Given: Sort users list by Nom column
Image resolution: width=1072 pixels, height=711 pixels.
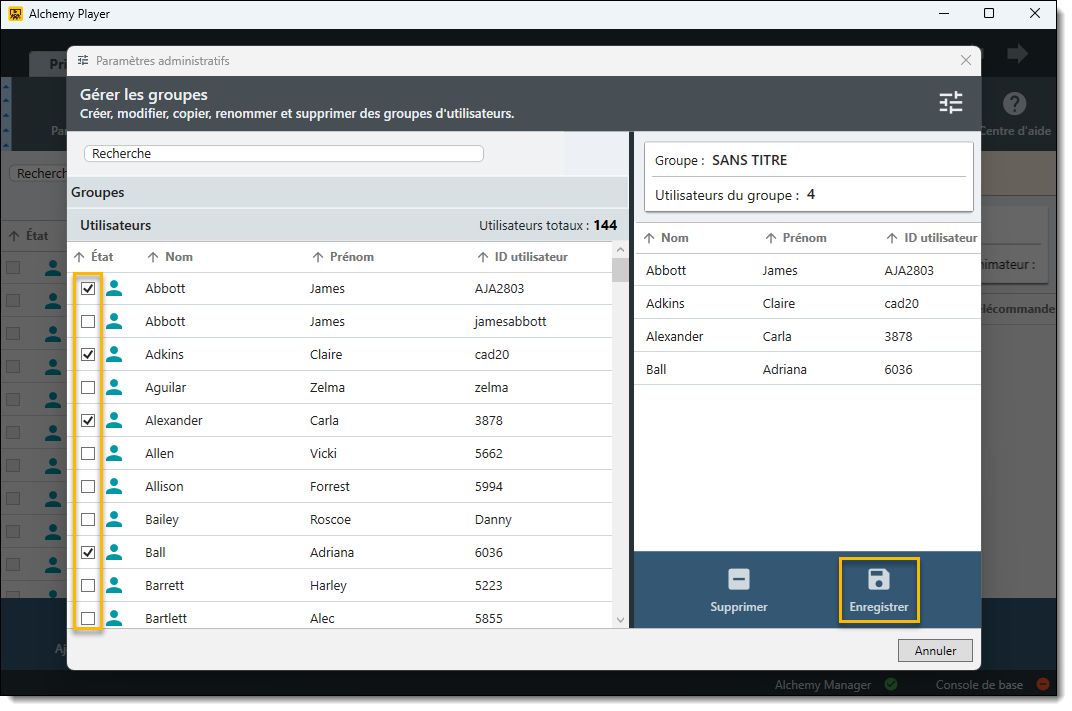Looking at the screenshot, I should 178,257.
